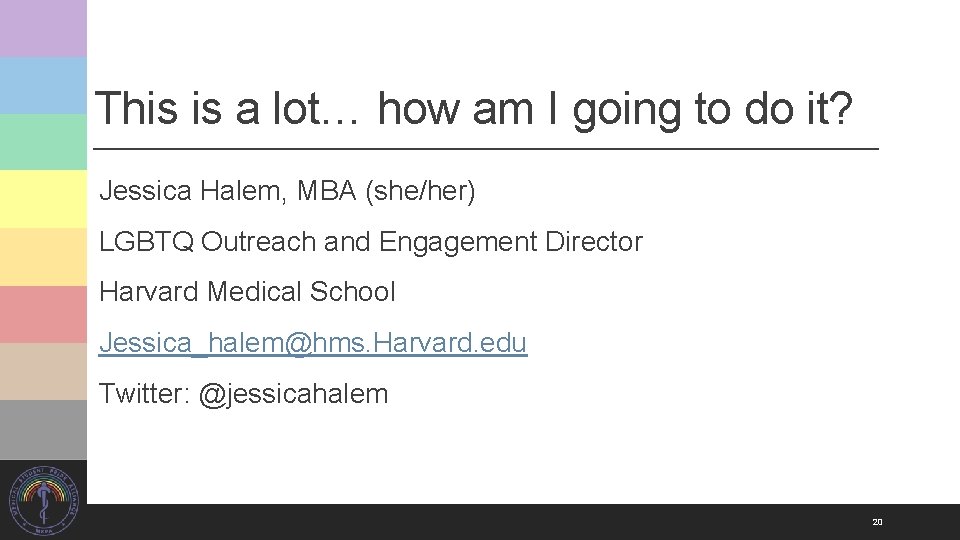Select the tan color block
The image size is (960, 540).
43,371
